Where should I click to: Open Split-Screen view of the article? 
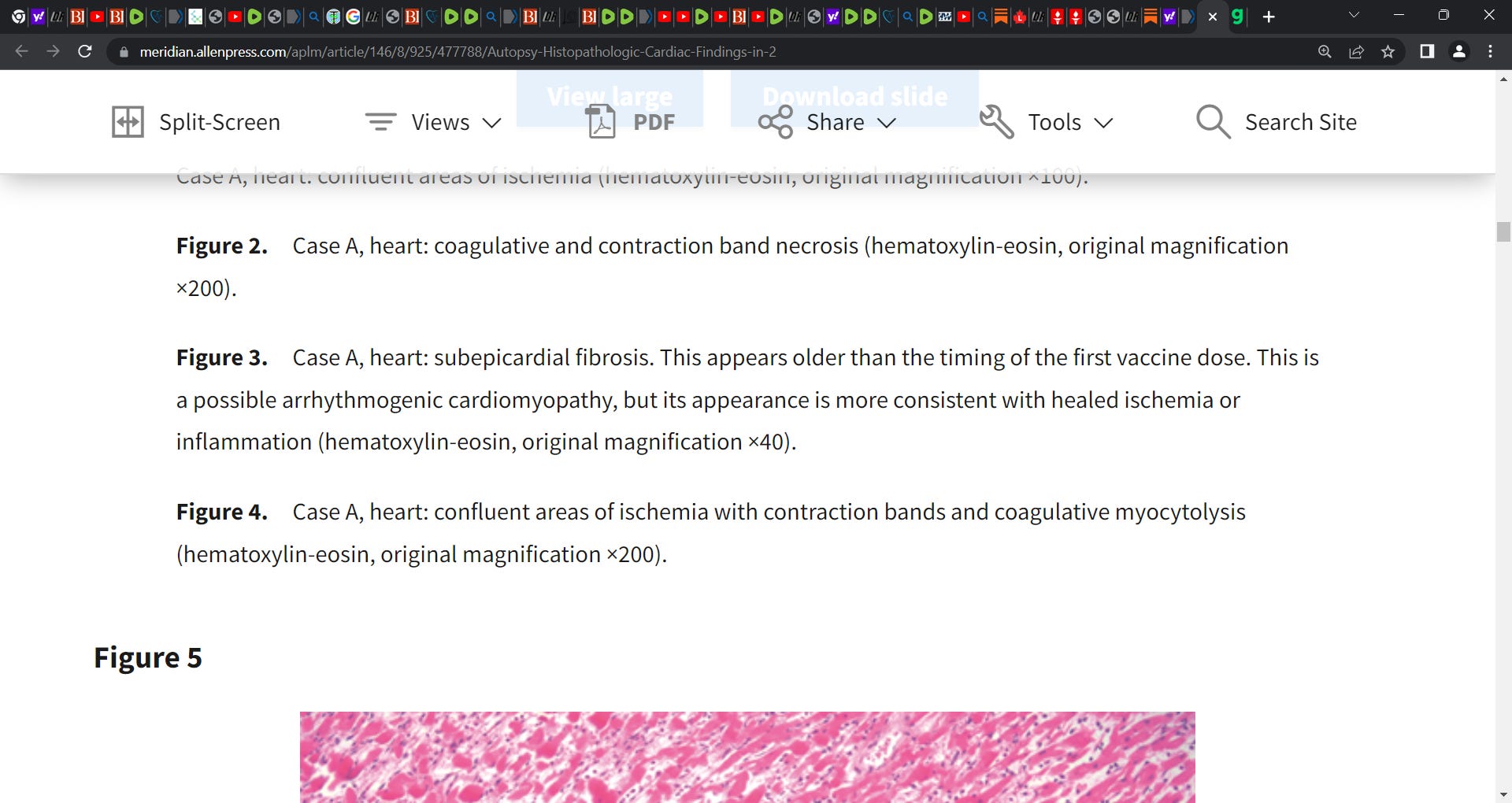(196, 122)
